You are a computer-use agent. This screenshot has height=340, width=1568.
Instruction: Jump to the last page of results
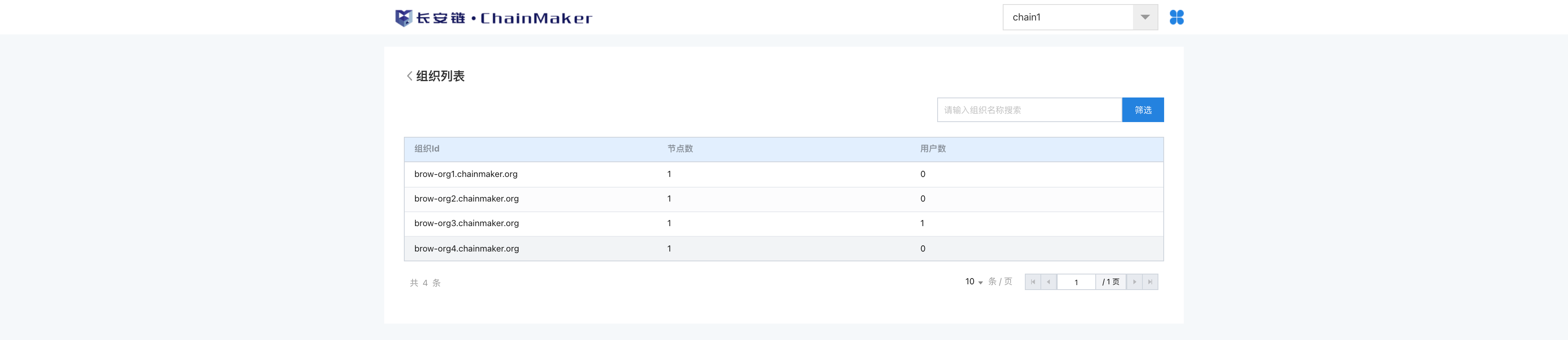(x=1150, y=282)
